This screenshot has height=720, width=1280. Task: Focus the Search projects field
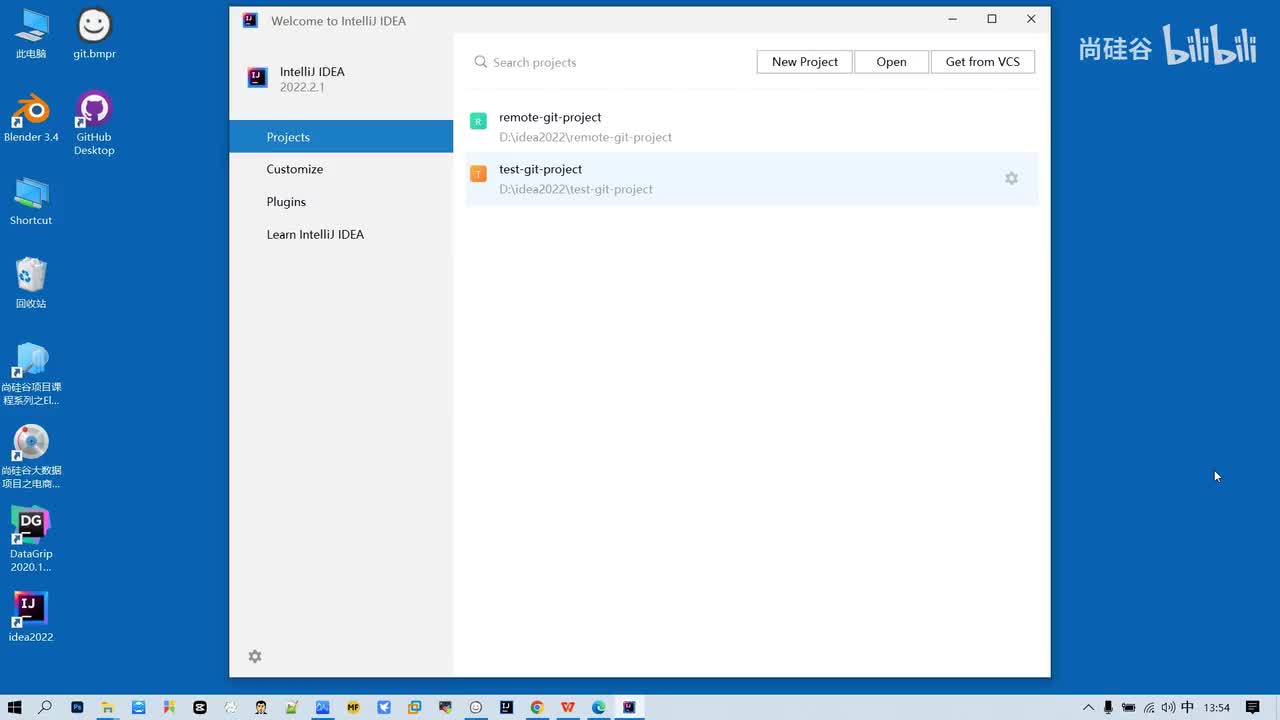pos(610,62)
